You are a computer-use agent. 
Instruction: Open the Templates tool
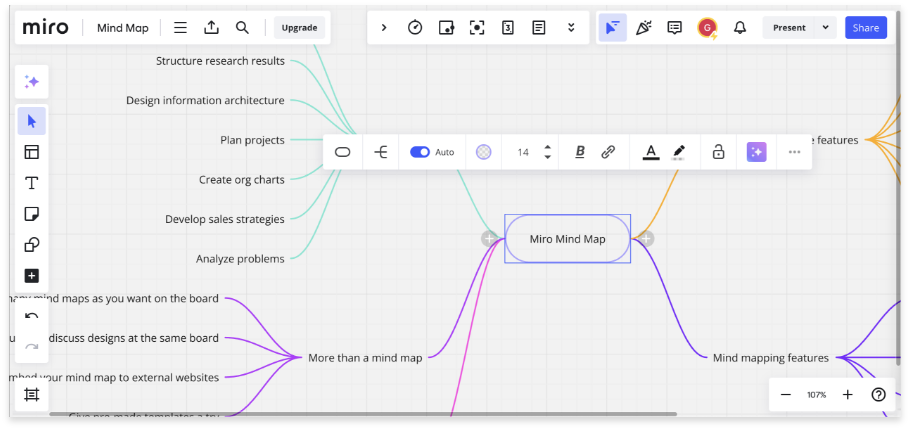click(31, 152)
